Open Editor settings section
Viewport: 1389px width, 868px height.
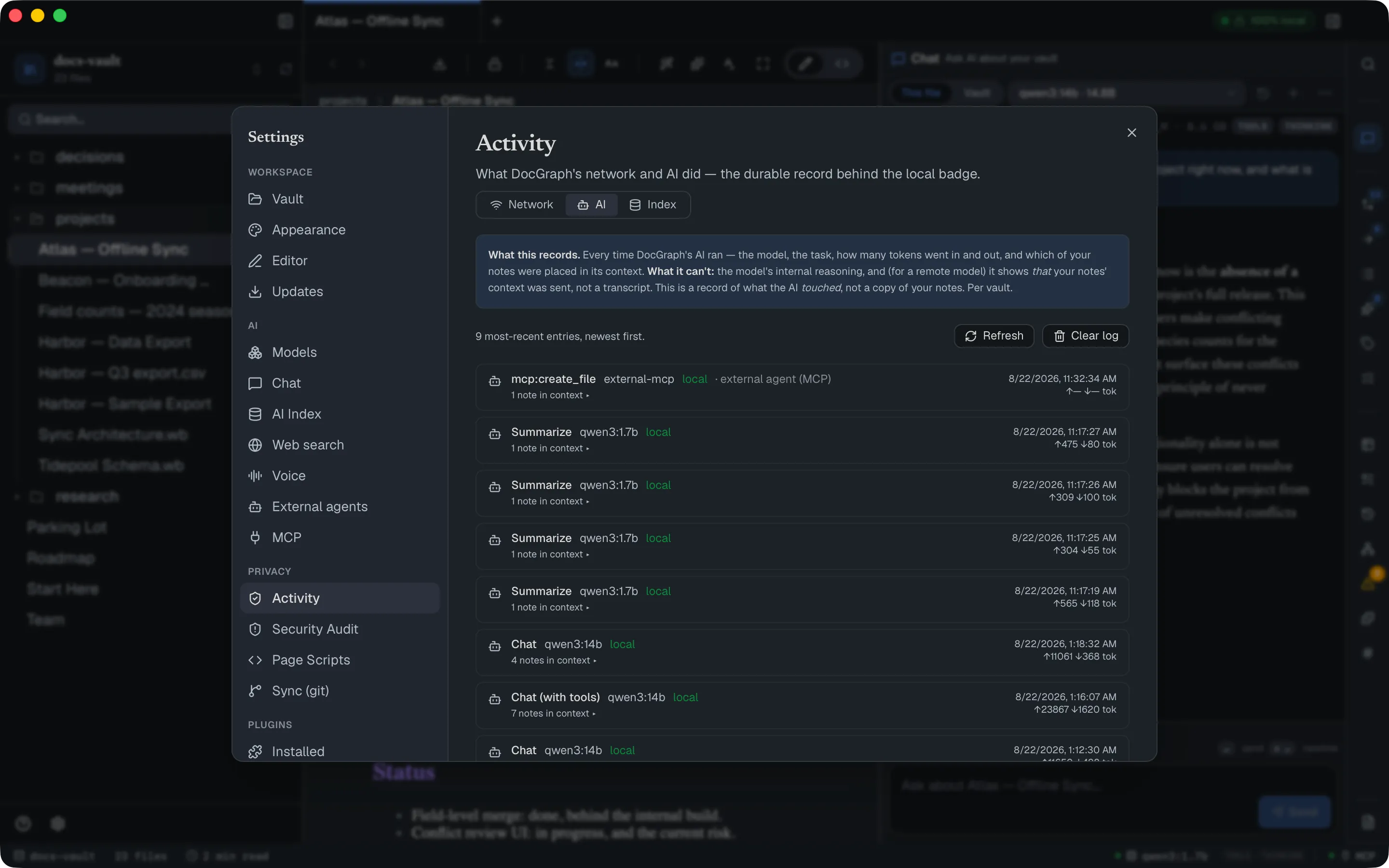[339, 260]
